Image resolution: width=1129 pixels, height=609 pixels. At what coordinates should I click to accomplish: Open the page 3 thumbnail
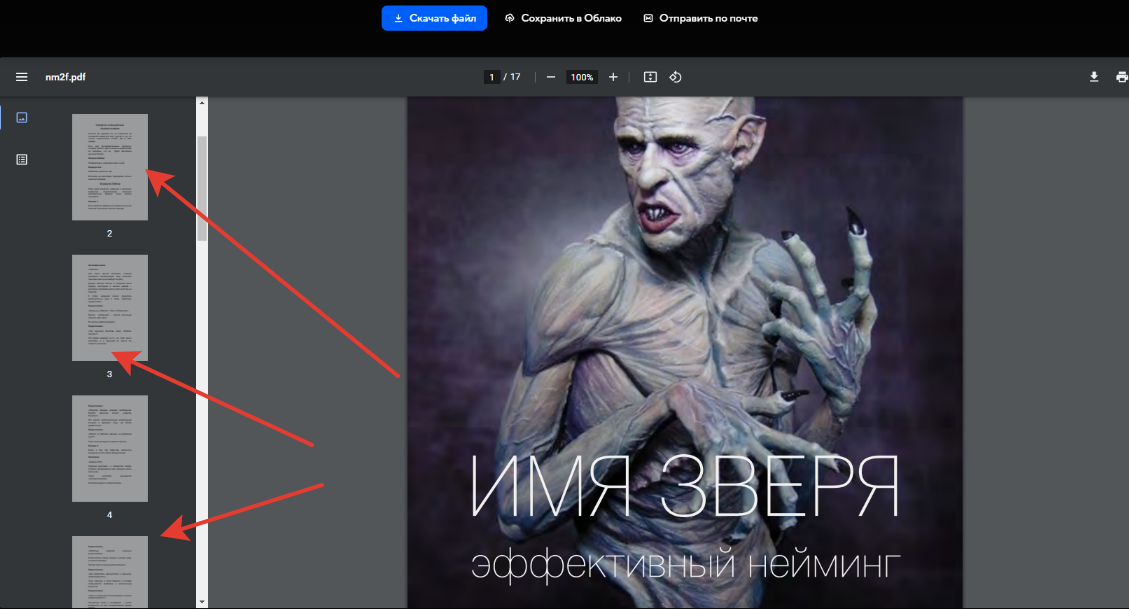[109, 307]
